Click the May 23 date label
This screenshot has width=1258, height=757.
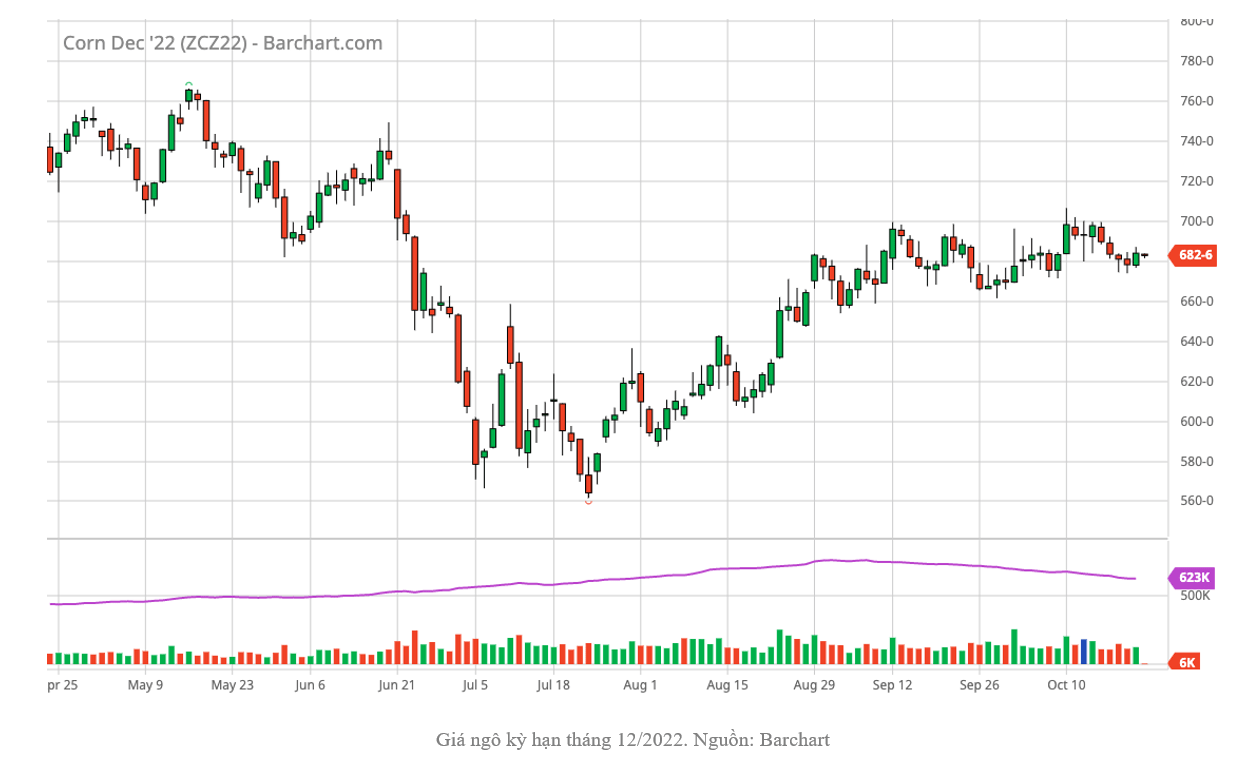coord(232,685)
